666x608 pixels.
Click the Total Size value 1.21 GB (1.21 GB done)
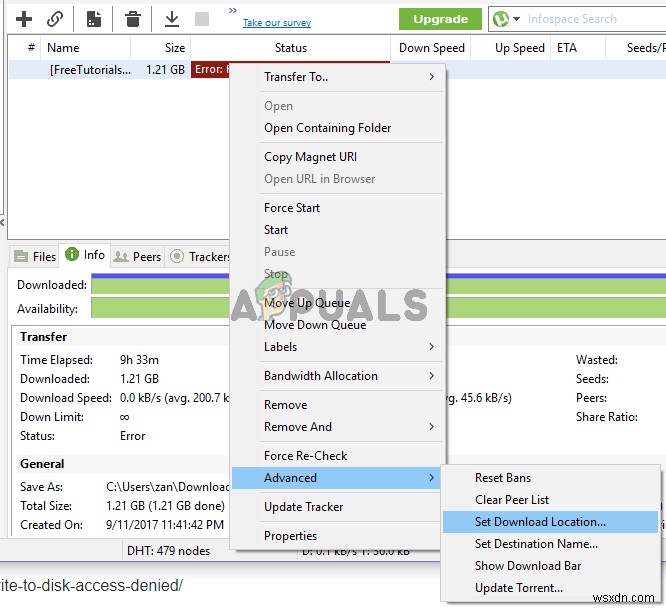(165, 506)
